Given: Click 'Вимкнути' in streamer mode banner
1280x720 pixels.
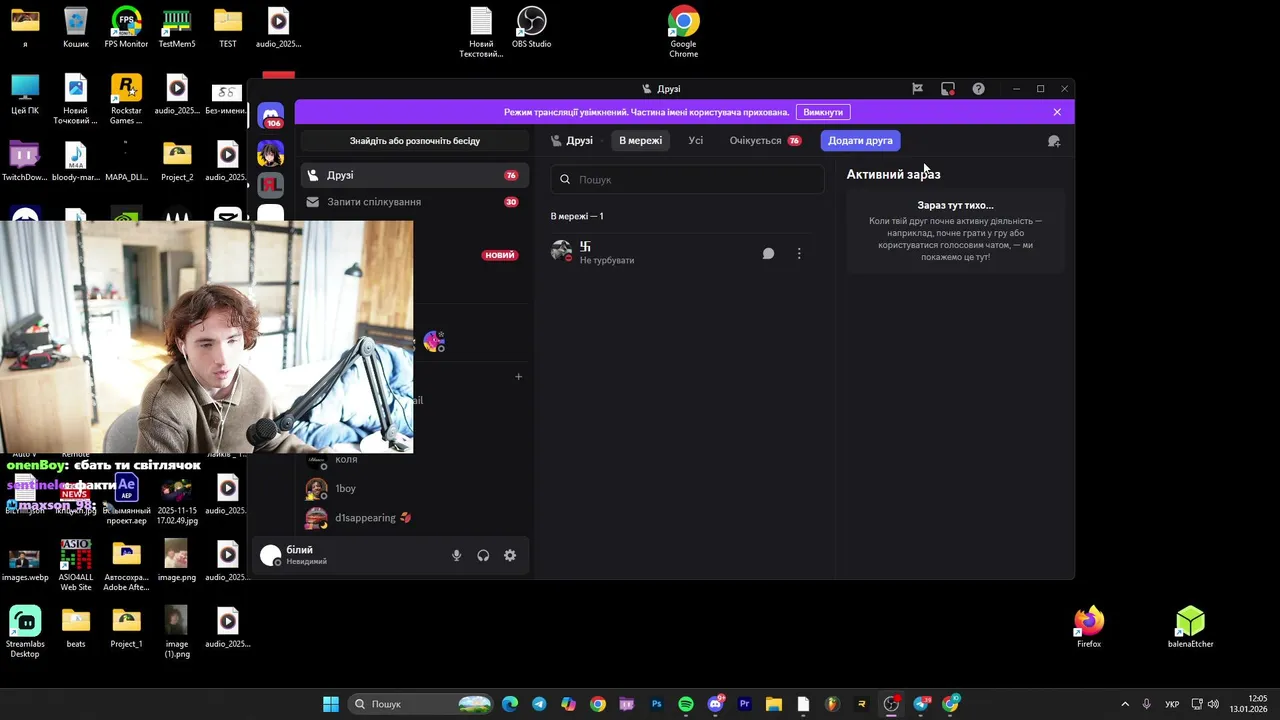Looking at the screenshot, I should [x=823, y=112].
